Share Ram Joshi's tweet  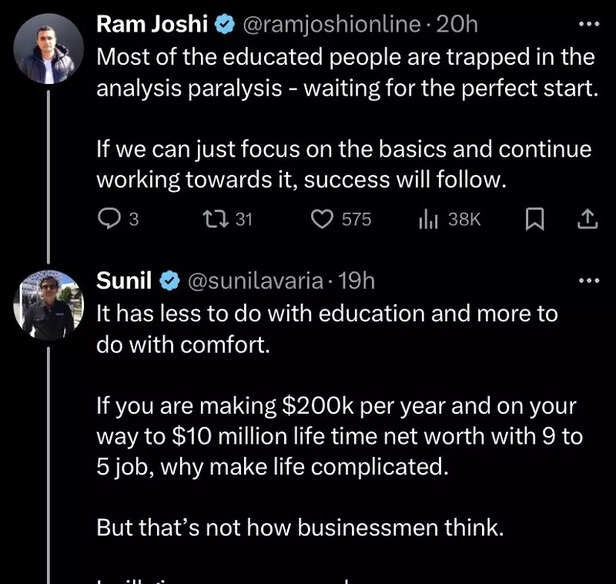588,218
